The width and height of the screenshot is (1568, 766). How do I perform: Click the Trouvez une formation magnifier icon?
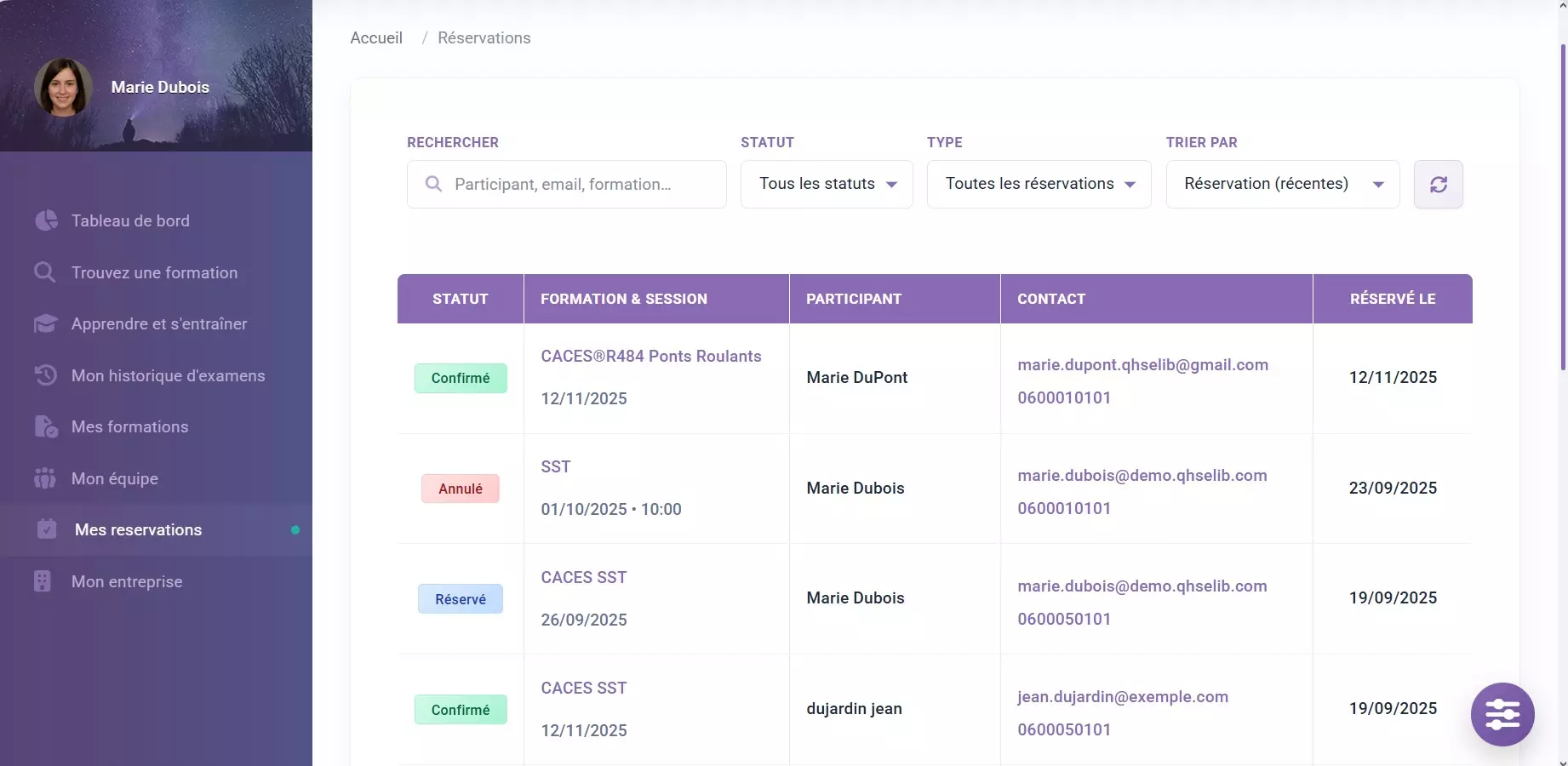click(45, 272)
